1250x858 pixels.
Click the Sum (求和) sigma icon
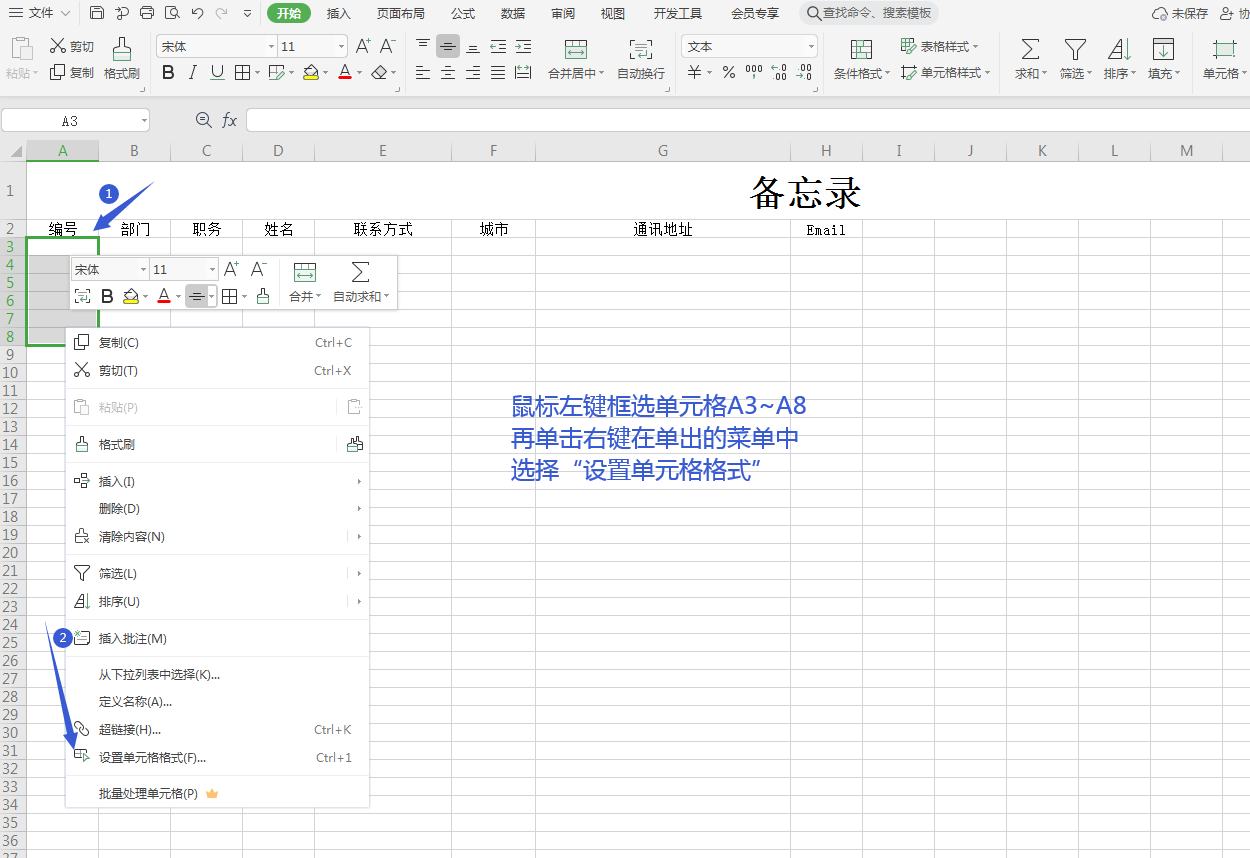[1030, 49]
